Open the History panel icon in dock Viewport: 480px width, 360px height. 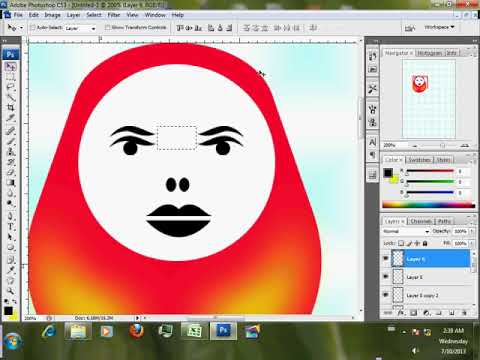click(x=372, y=56)
